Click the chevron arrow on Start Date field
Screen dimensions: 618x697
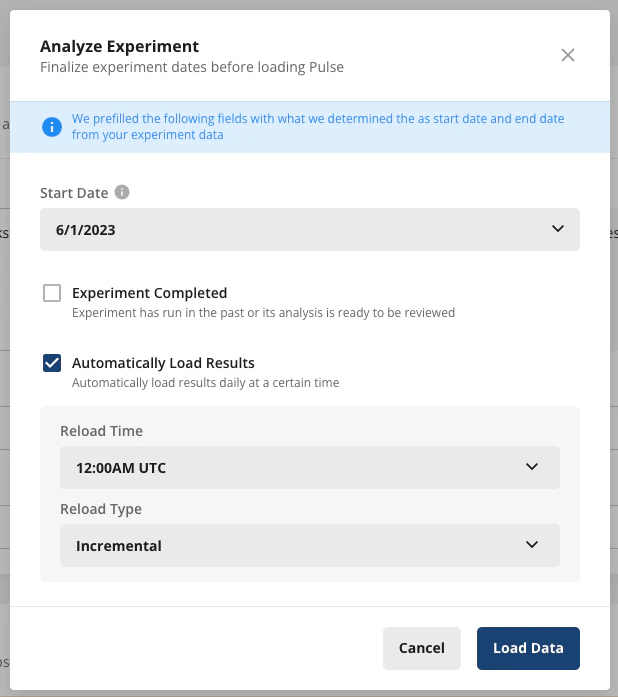[558, 229]
